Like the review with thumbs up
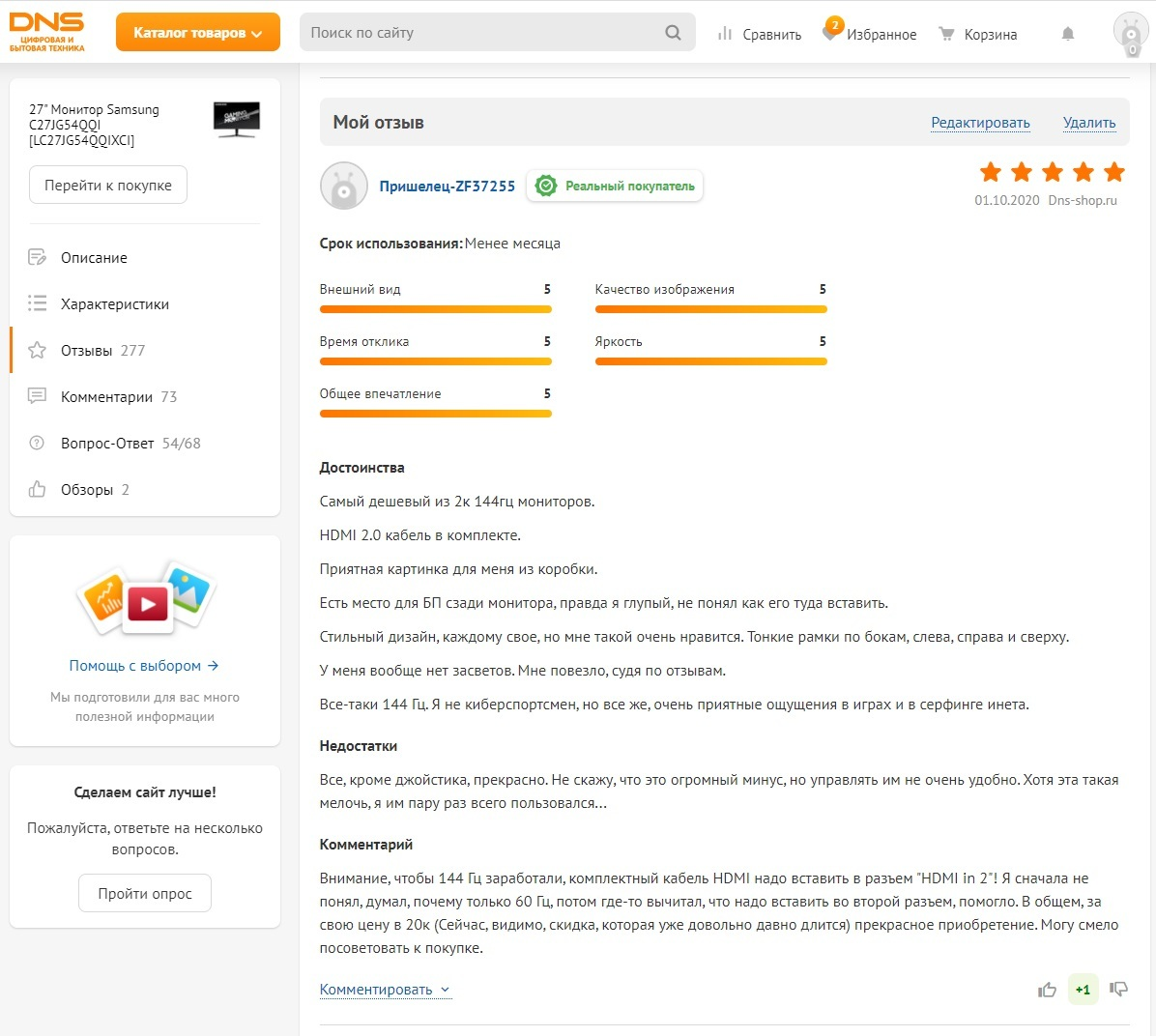 click(1047, 990)
